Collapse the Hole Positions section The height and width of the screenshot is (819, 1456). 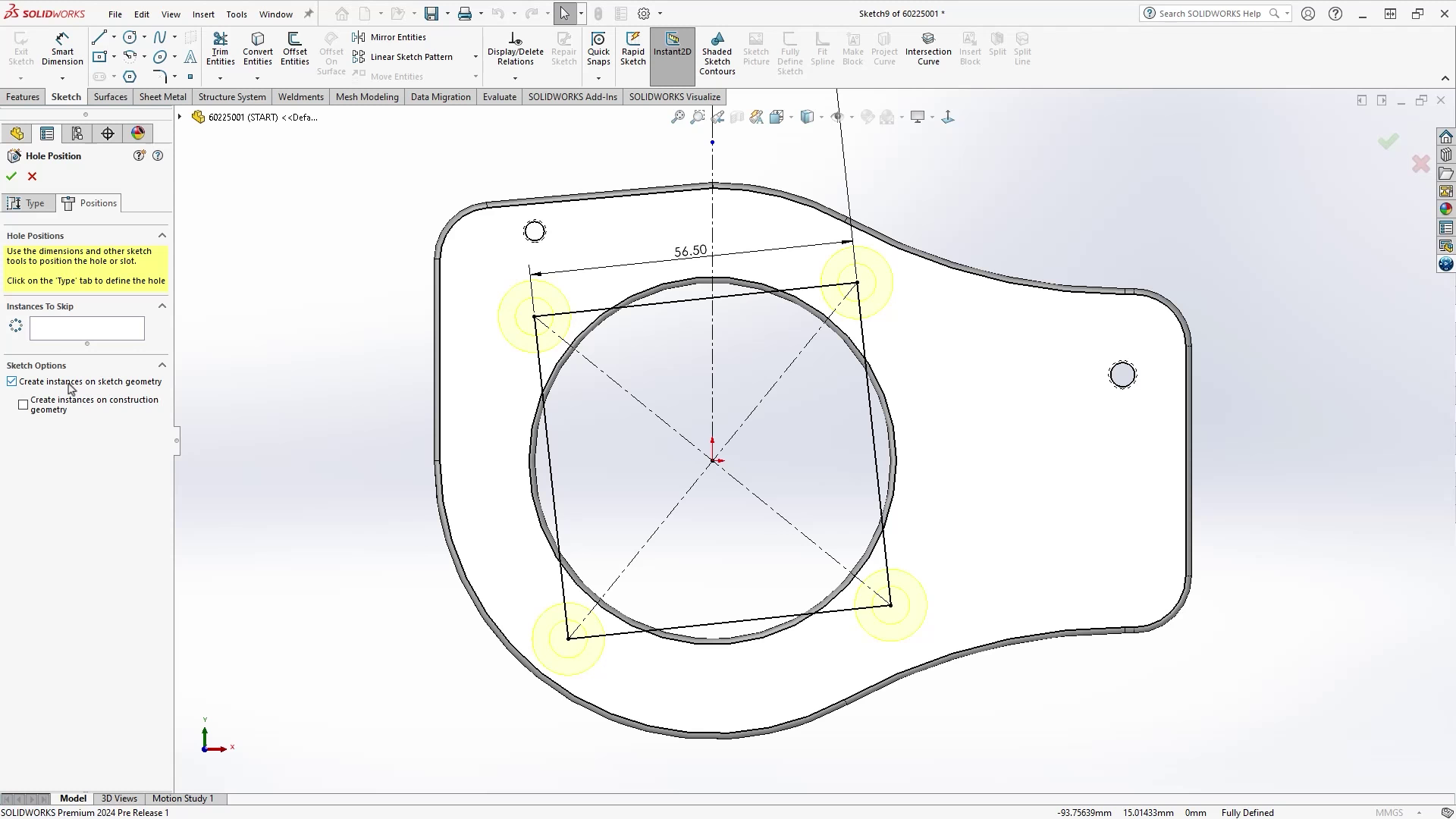(x=162, y=236)
